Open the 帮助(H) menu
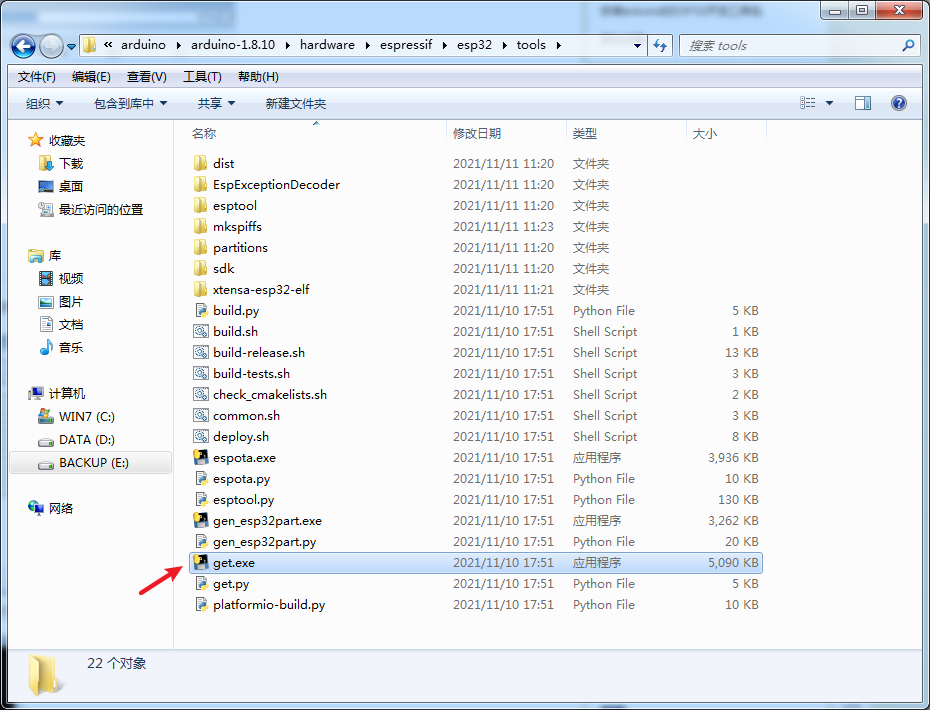Viewport: 930px width, 710px height. pos(258,77)
